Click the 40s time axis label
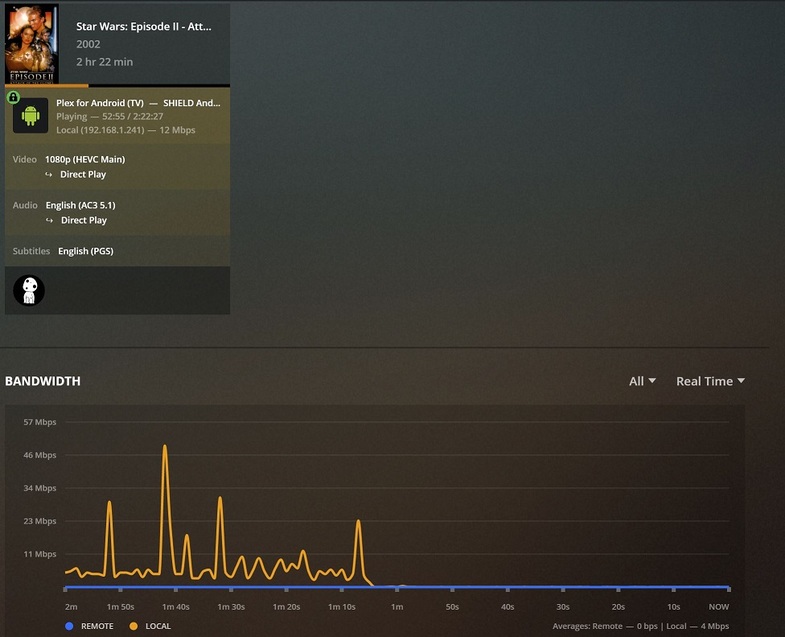The width and height of the screenshot is (785, 637). click(x=508, y=607)
